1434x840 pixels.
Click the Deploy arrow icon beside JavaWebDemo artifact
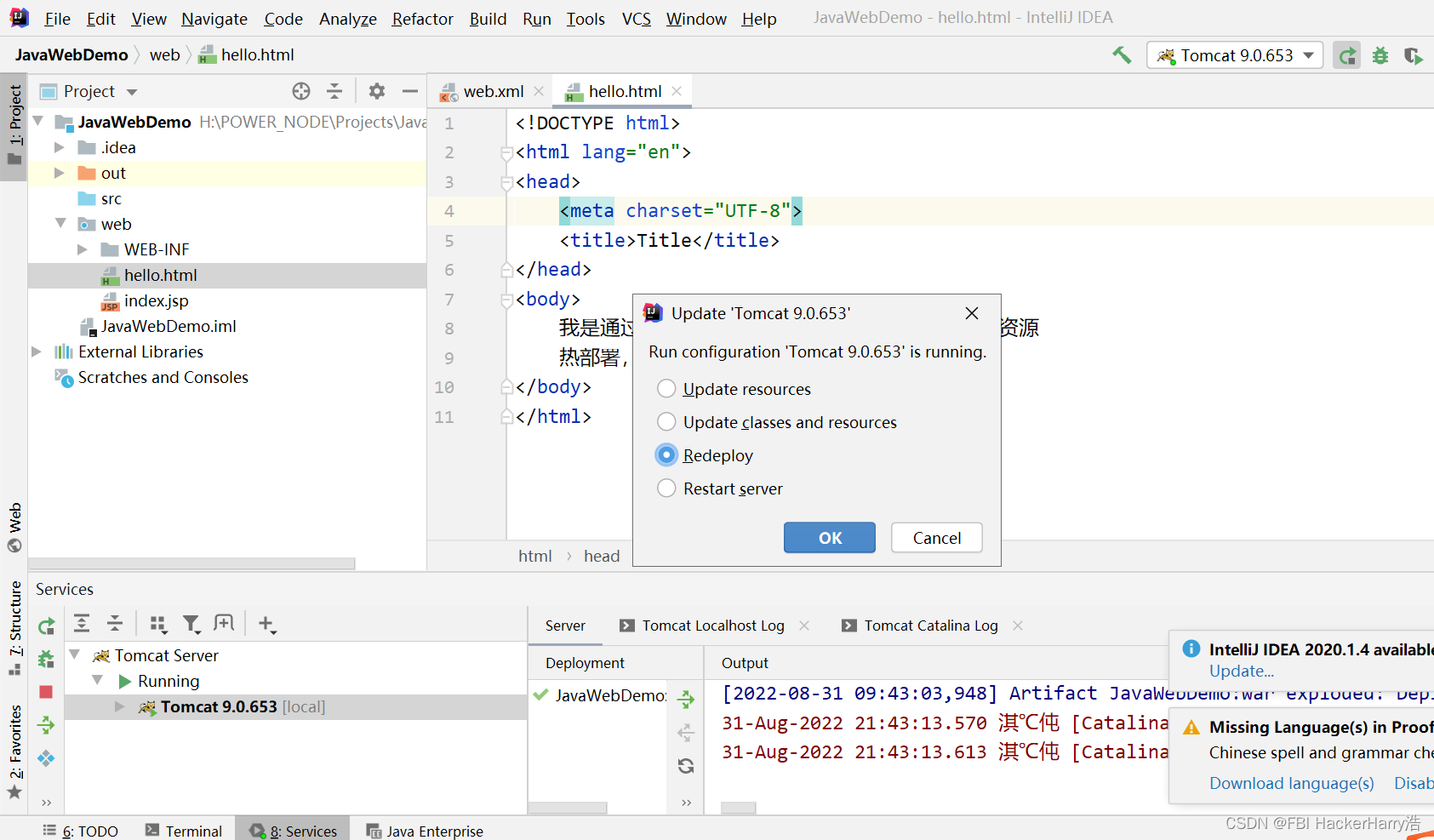[x=686, y=700]
